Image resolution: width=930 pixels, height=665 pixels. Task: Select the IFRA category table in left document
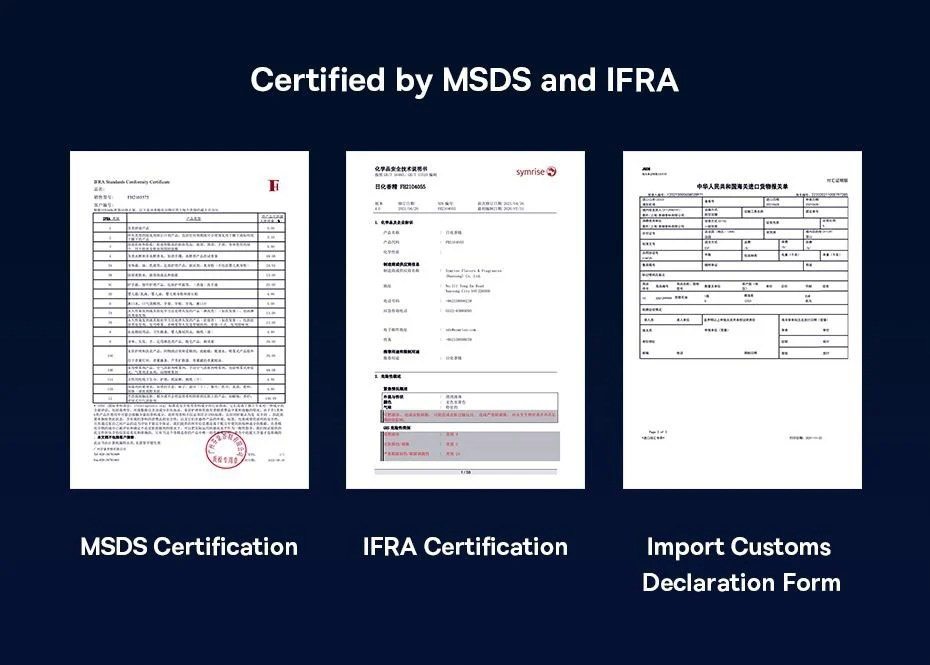[189, 308]
